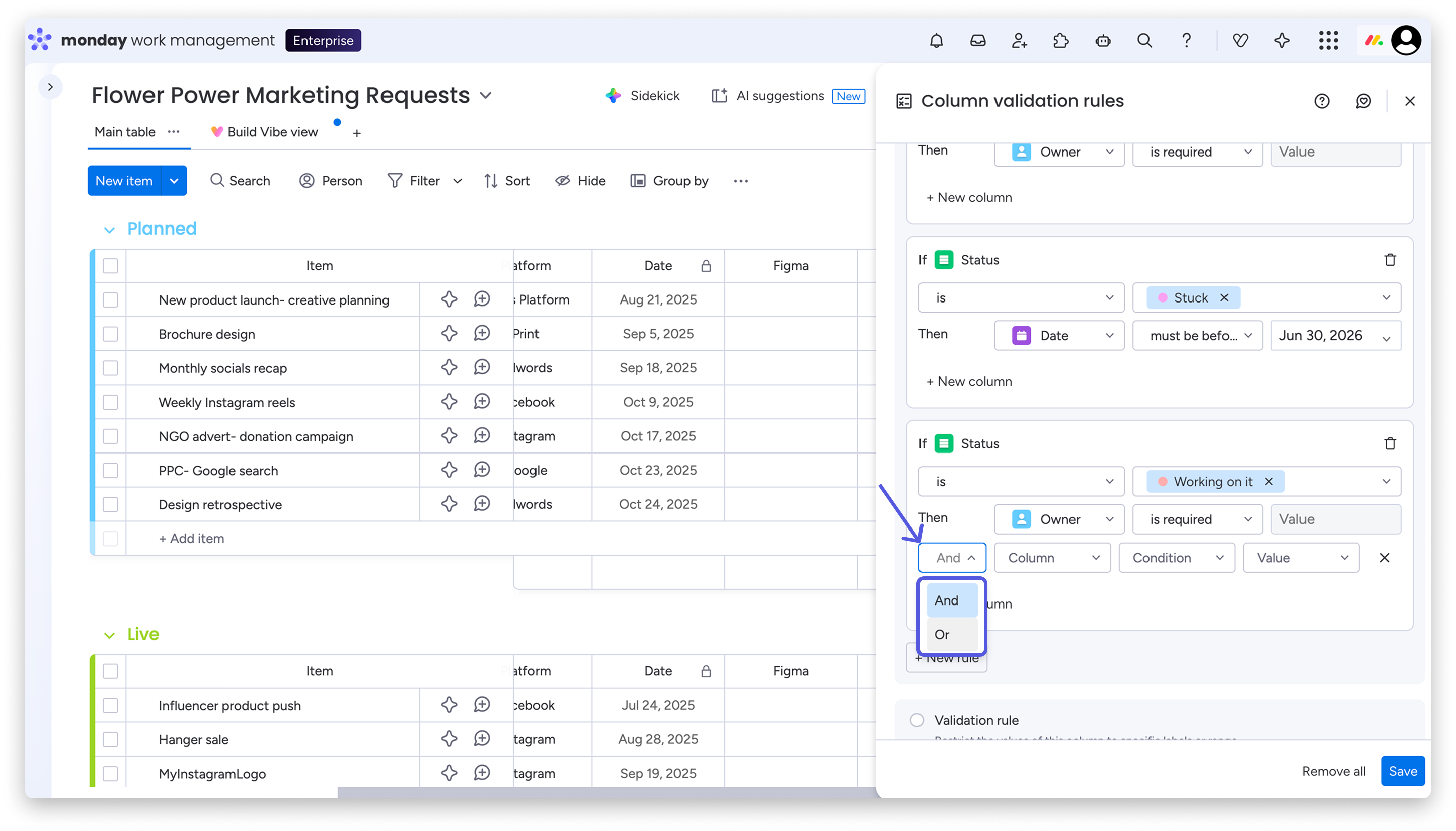Screen dimensions: 1456x831
Task: Collapse the Planned group
Action: click(x=109, y=230)
